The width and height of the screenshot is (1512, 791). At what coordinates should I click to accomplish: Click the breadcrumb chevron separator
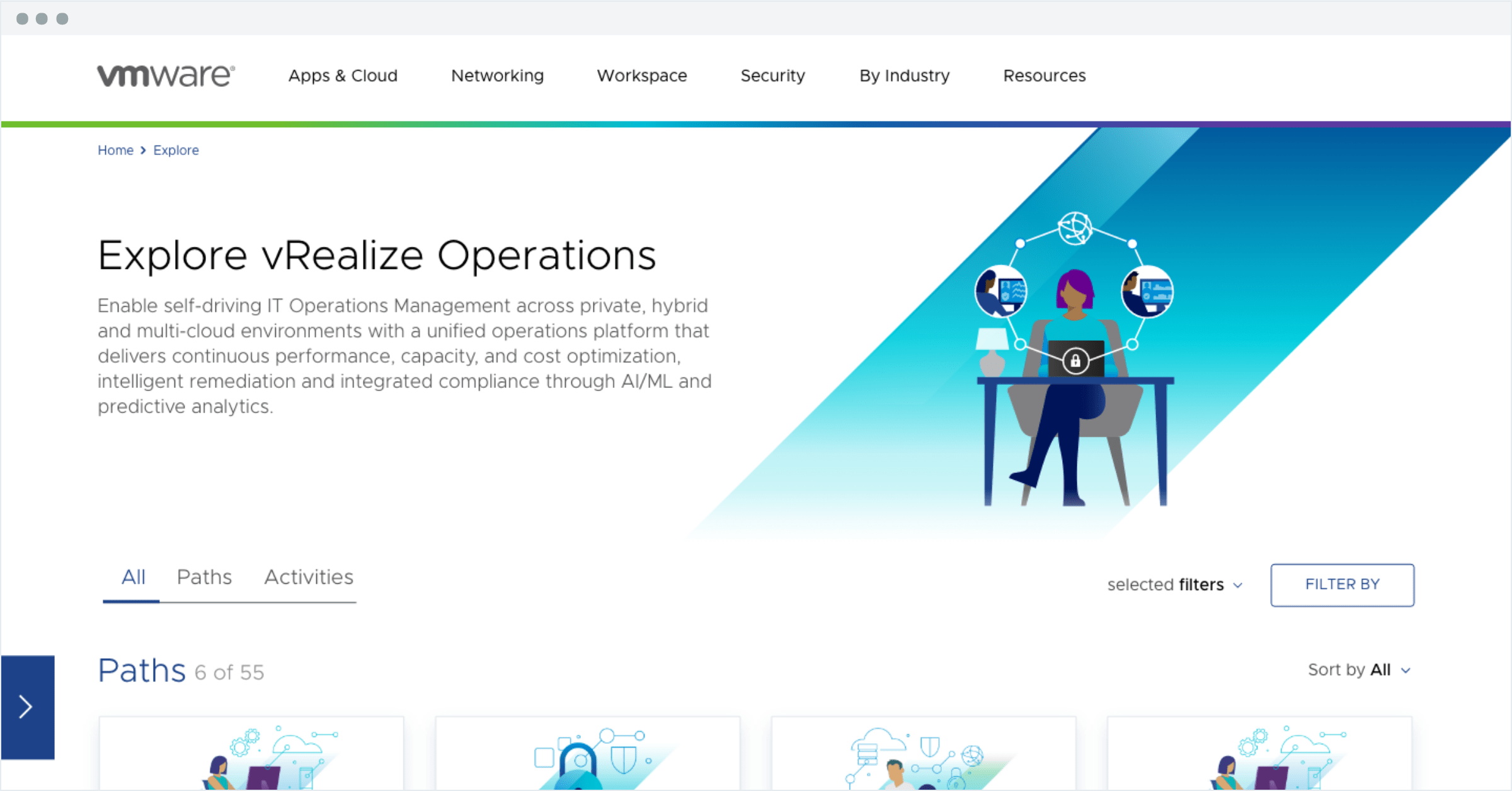(144, 151)
